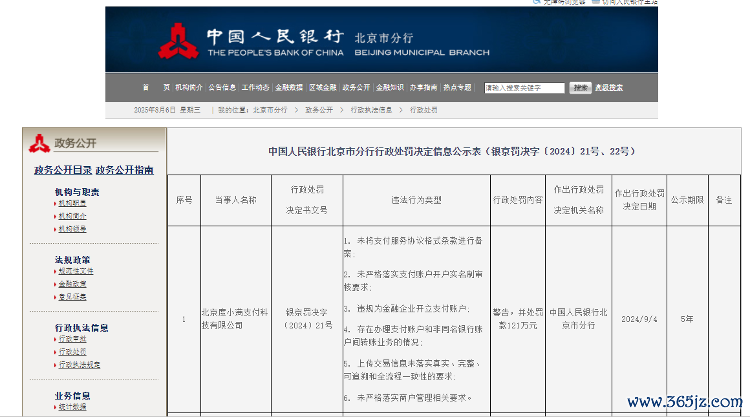Select 行政处罚 under 行政执法信息 sidebar
Viewport: 750px width, 417px height.
pos(71,351)
